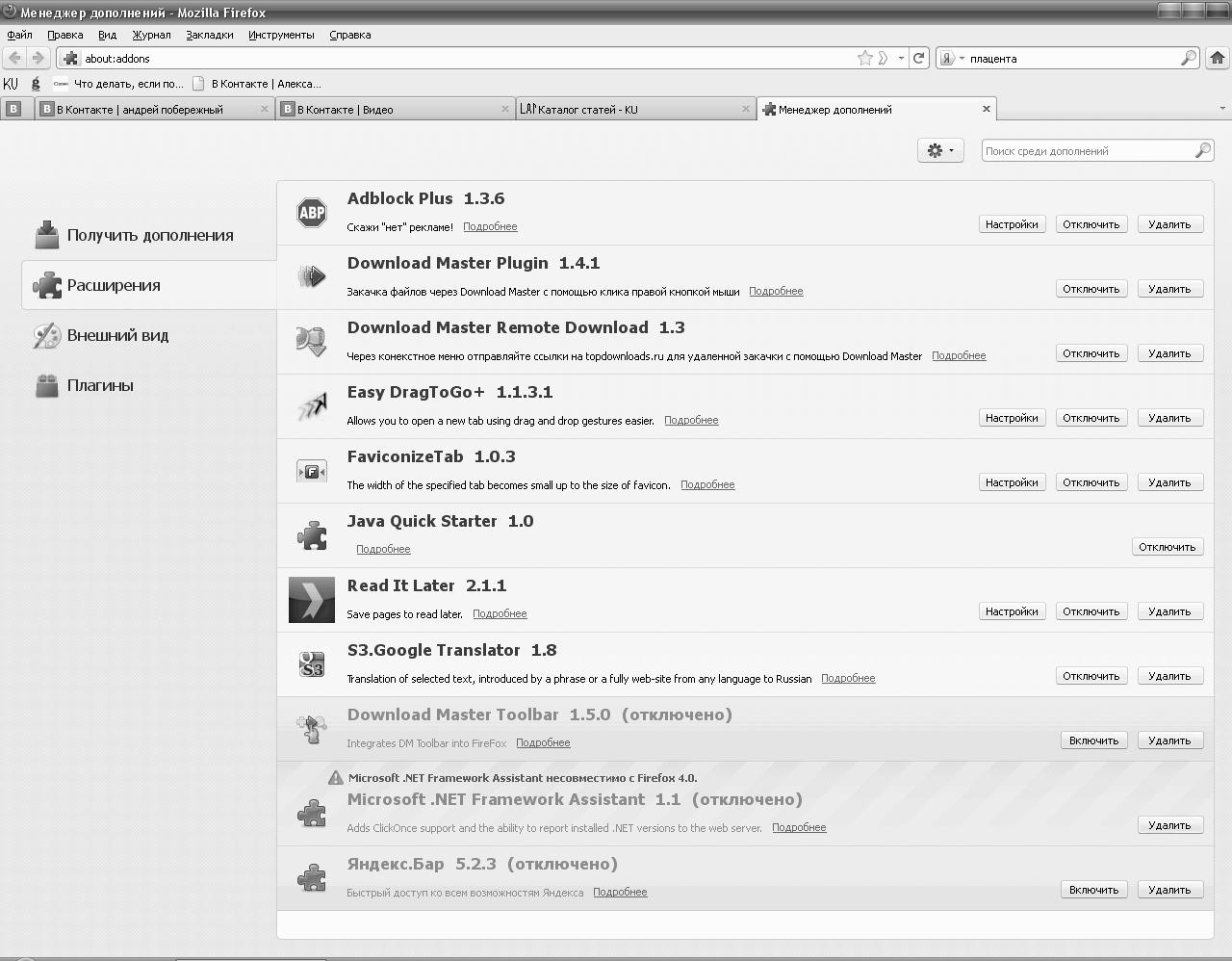Open the Инструменты menu

point(281,35)
